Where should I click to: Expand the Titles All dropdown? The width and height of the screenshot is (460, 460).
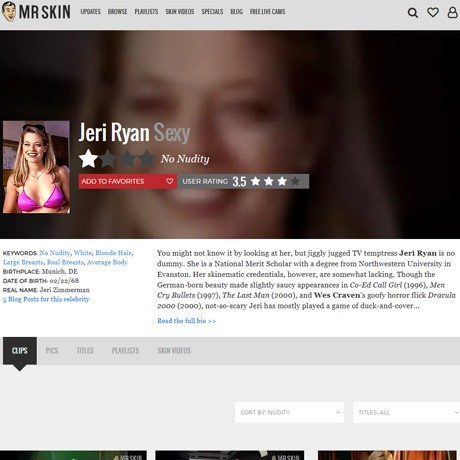406,412
